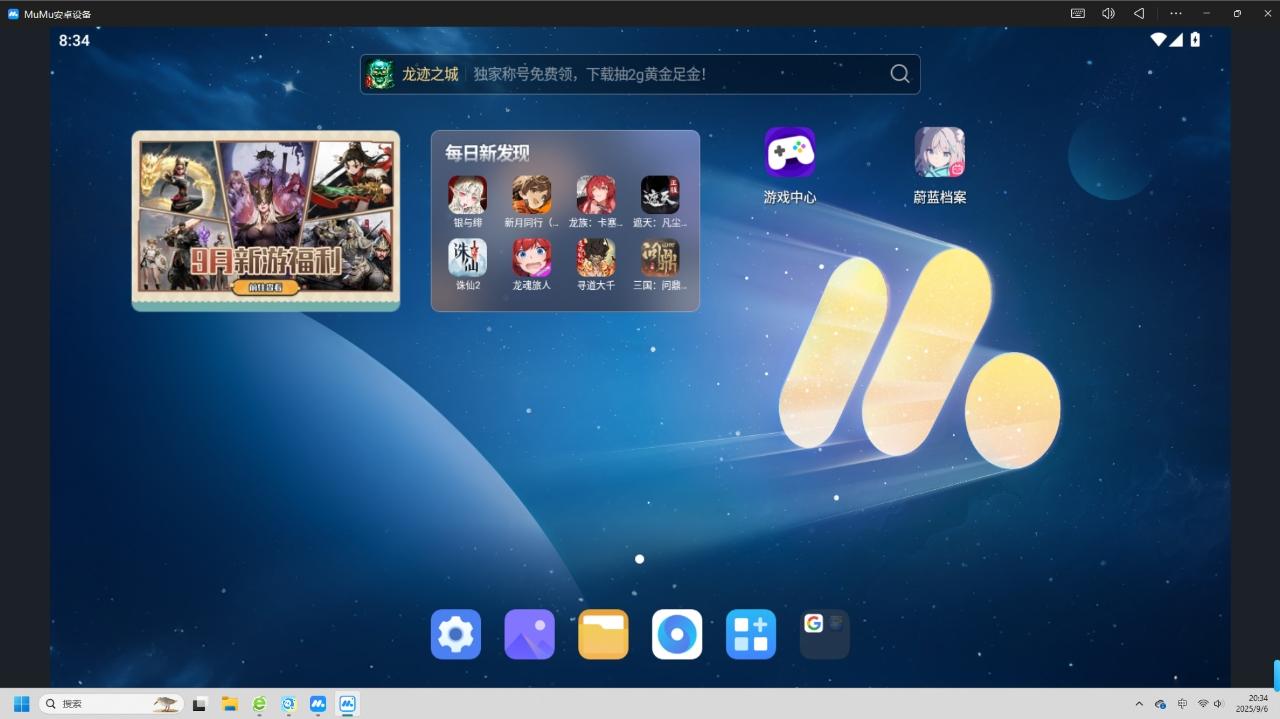Open the Settings gear app in dock
Screen dimensions: 1280x719
pos(456,634)
